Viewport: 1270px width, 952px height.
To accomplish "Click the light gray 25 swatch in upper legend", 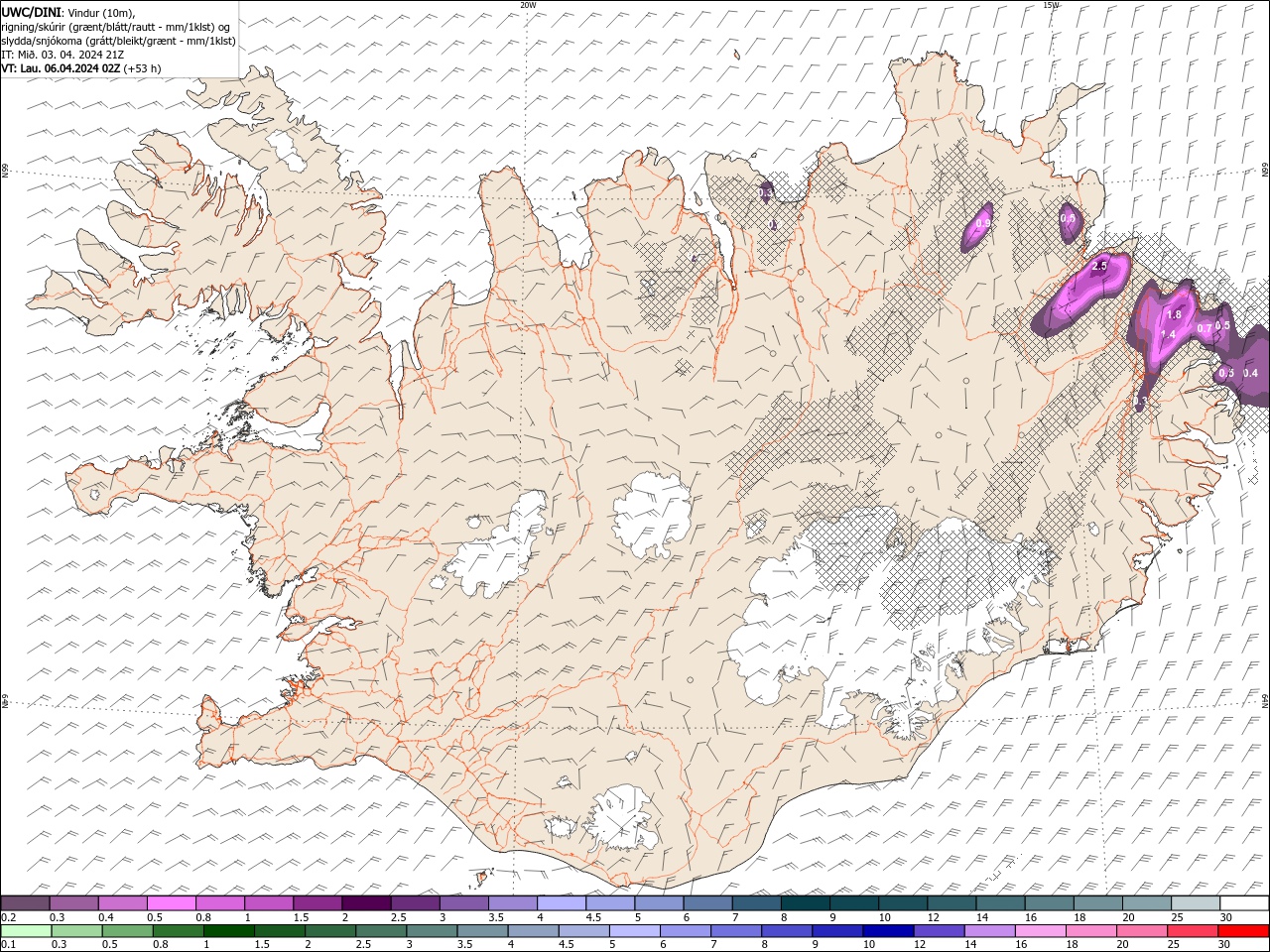I will [x=1196, y=903].
